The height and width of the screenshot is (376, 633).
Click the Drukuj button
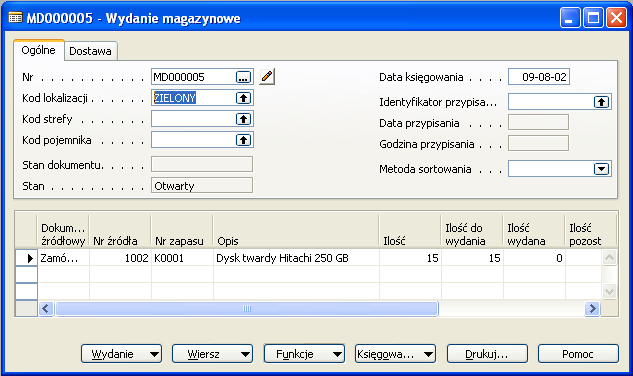487,354
